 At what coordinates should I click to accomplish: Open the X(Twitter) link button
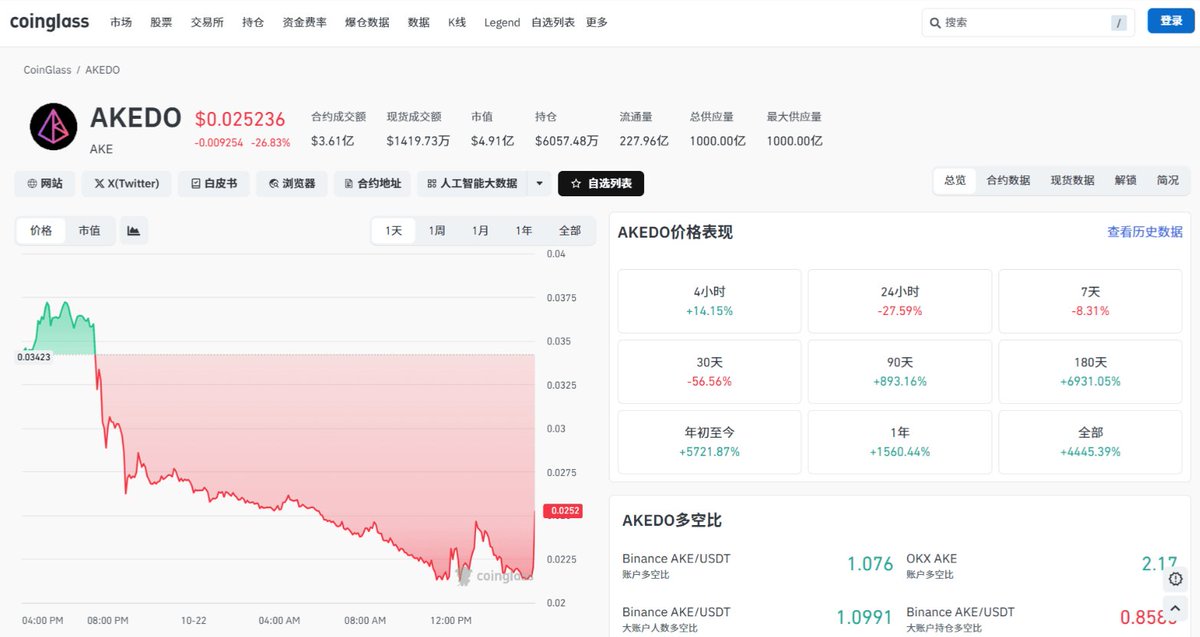click(126, 183)
